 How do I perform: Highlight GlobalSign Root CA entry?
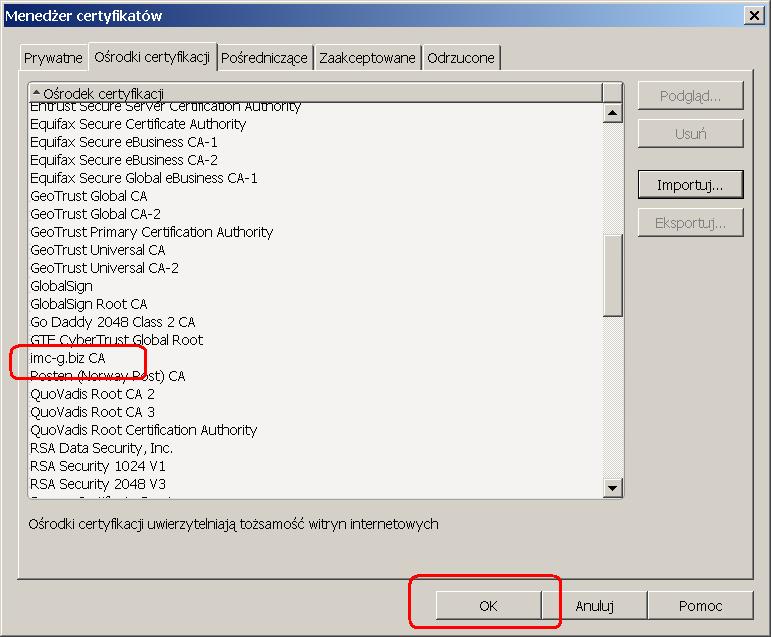tap(89, 304)
